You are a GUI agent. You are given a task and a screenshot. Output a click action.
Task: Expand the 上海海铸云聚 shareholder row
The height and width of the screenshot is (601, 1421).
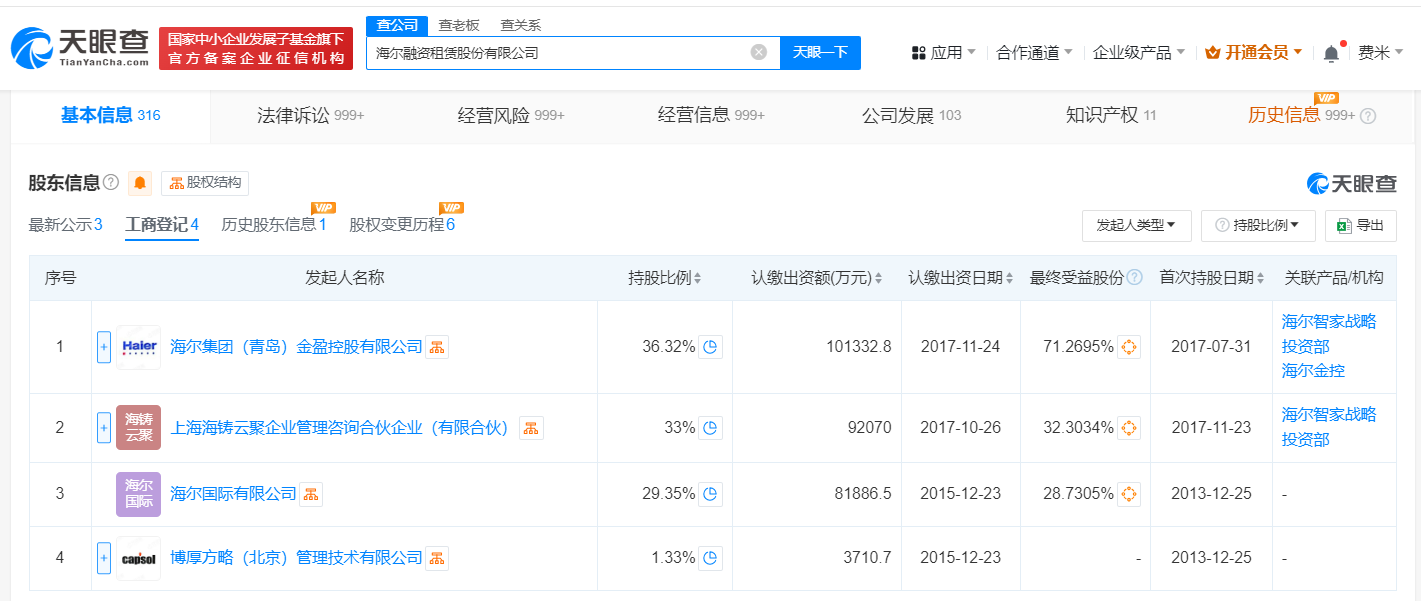click(x=104, y=428)
